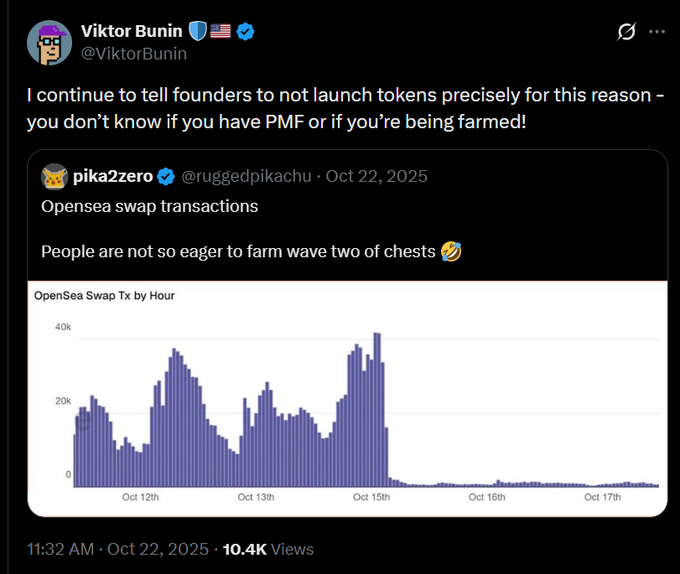Click pika2zero's Pikachu avatar
Image resolution: width=680 pixels, height=574 pixels.
tap(54, 177)
